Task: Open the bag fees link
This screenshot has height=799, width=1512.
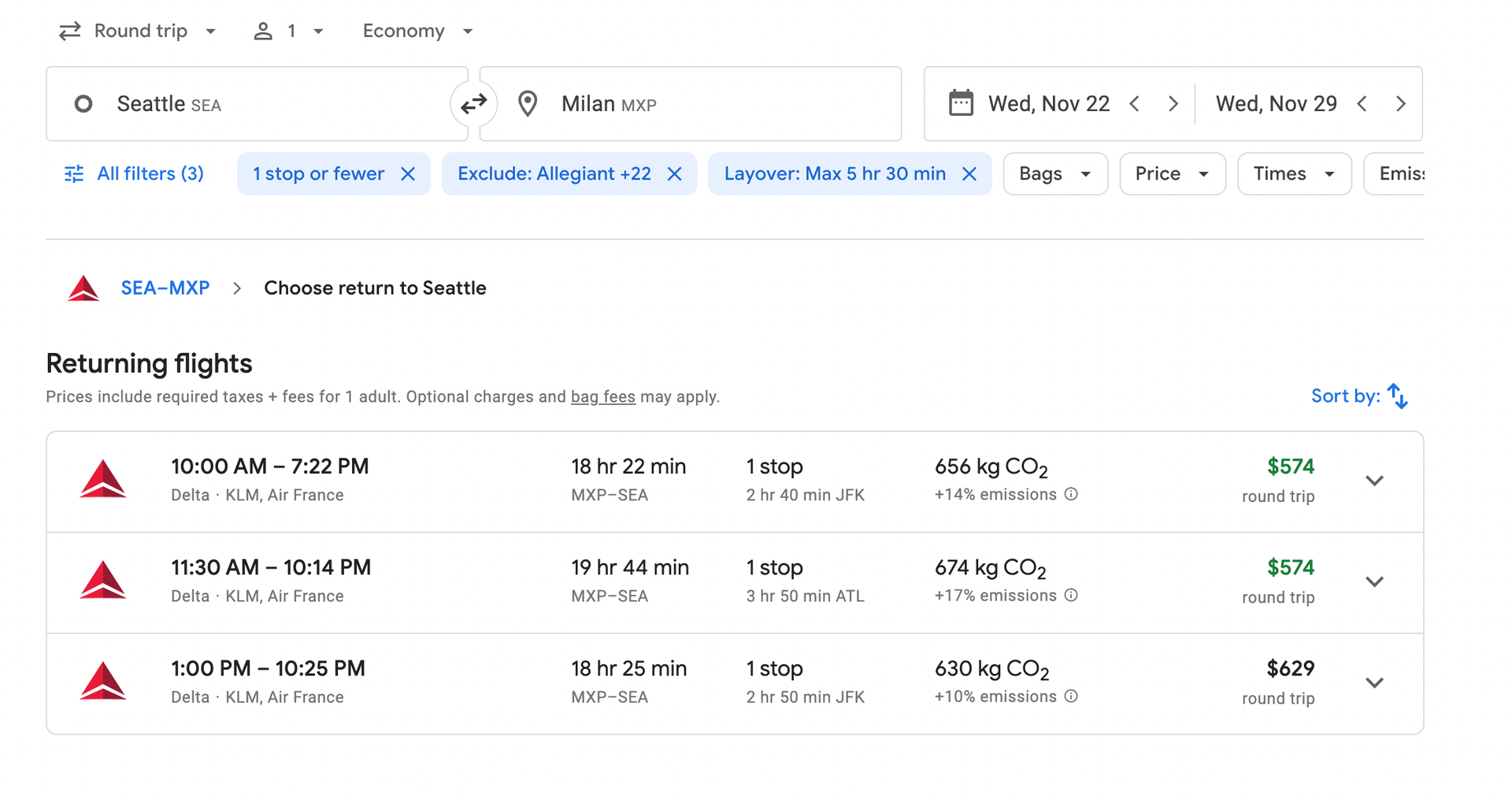Action: [602, 396]
